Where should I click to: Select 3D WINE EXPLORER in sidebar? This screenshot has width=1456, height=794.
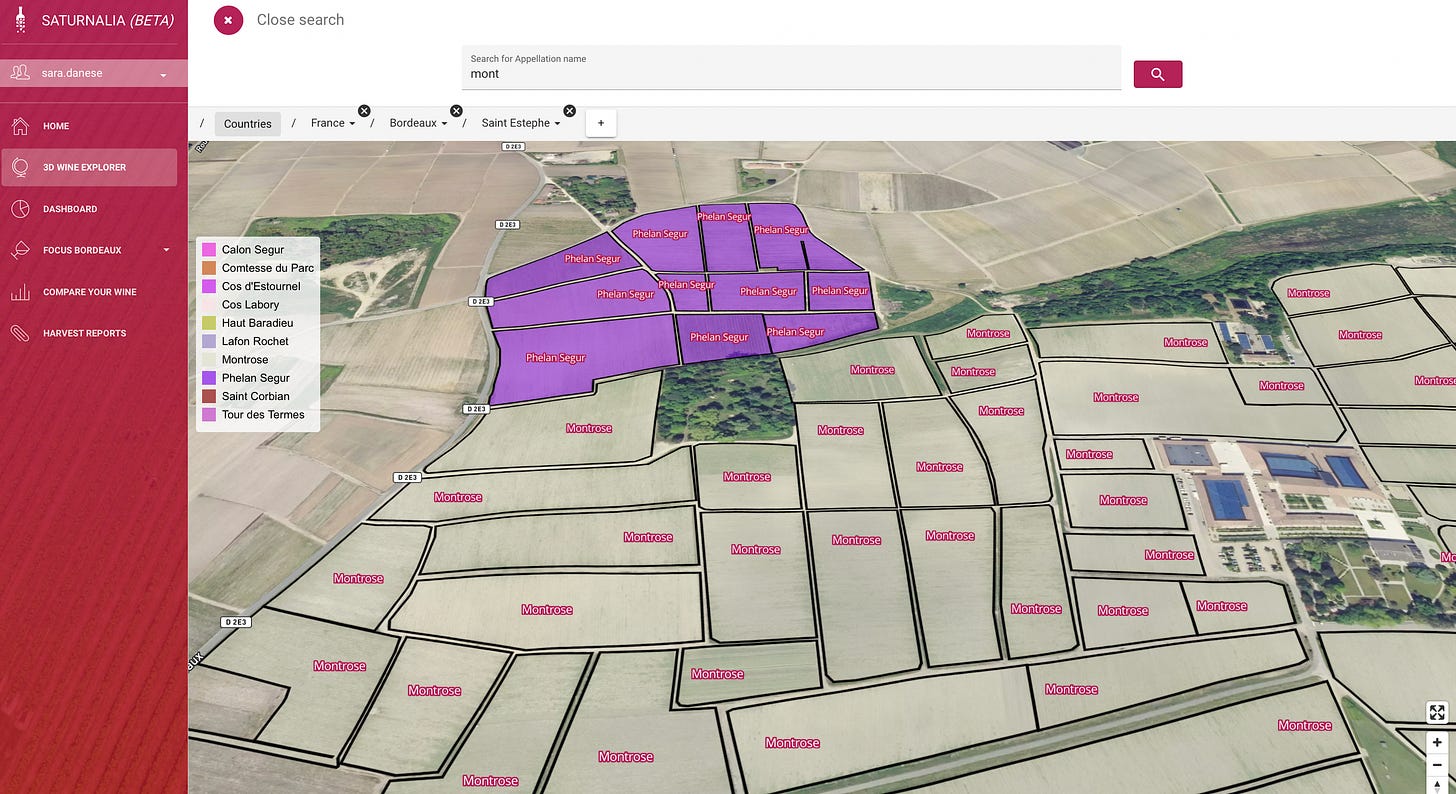89,167
